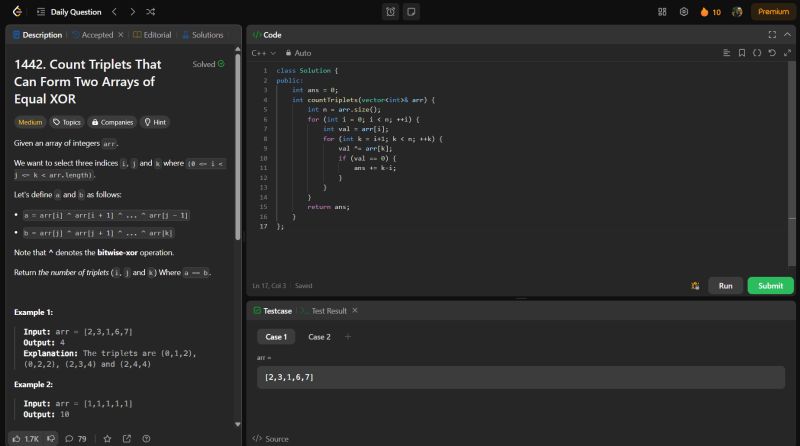
Task: Reset code with the undo arrow icon
Action: point(771,52)
